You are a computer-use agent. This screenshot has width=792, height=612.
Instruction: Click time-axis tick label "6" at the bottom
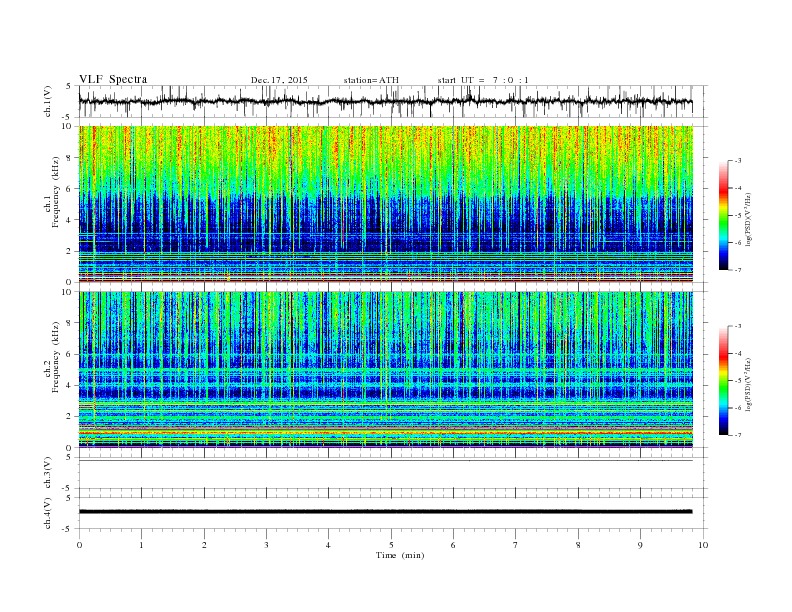pos(453,545)
